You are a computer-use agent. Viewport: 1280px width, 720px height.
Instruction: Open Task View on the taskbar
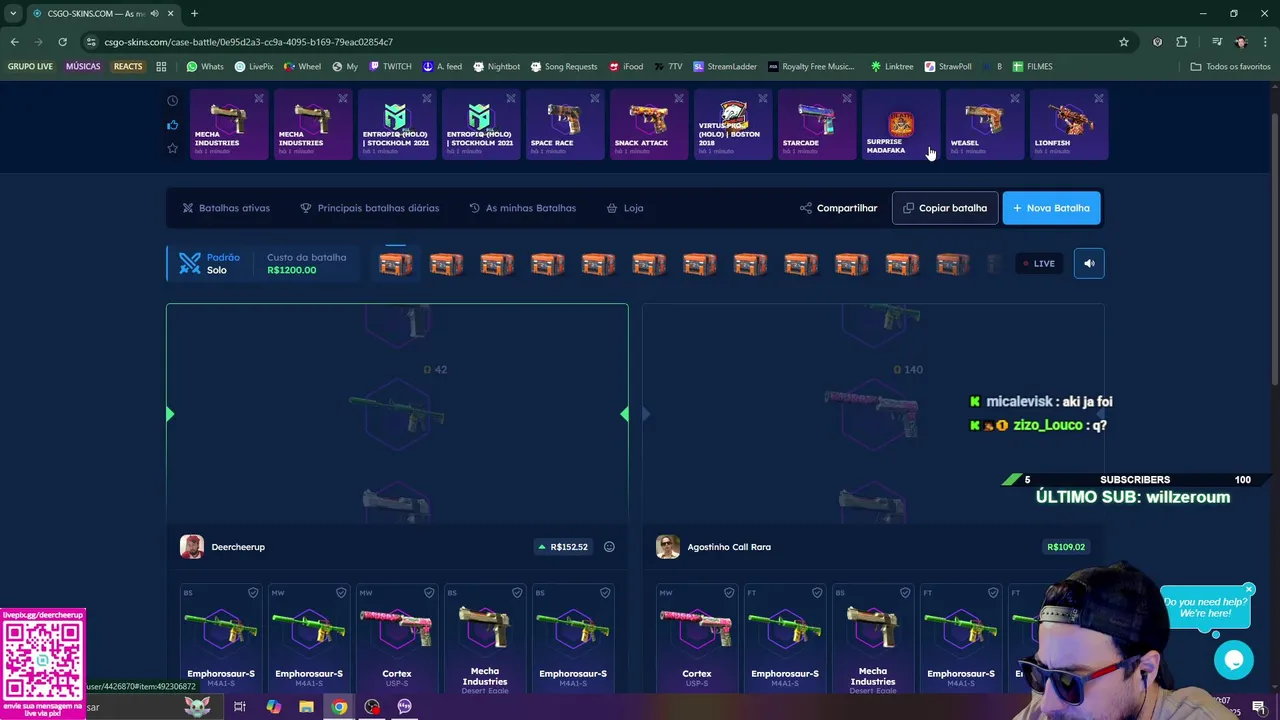[240, 707]
